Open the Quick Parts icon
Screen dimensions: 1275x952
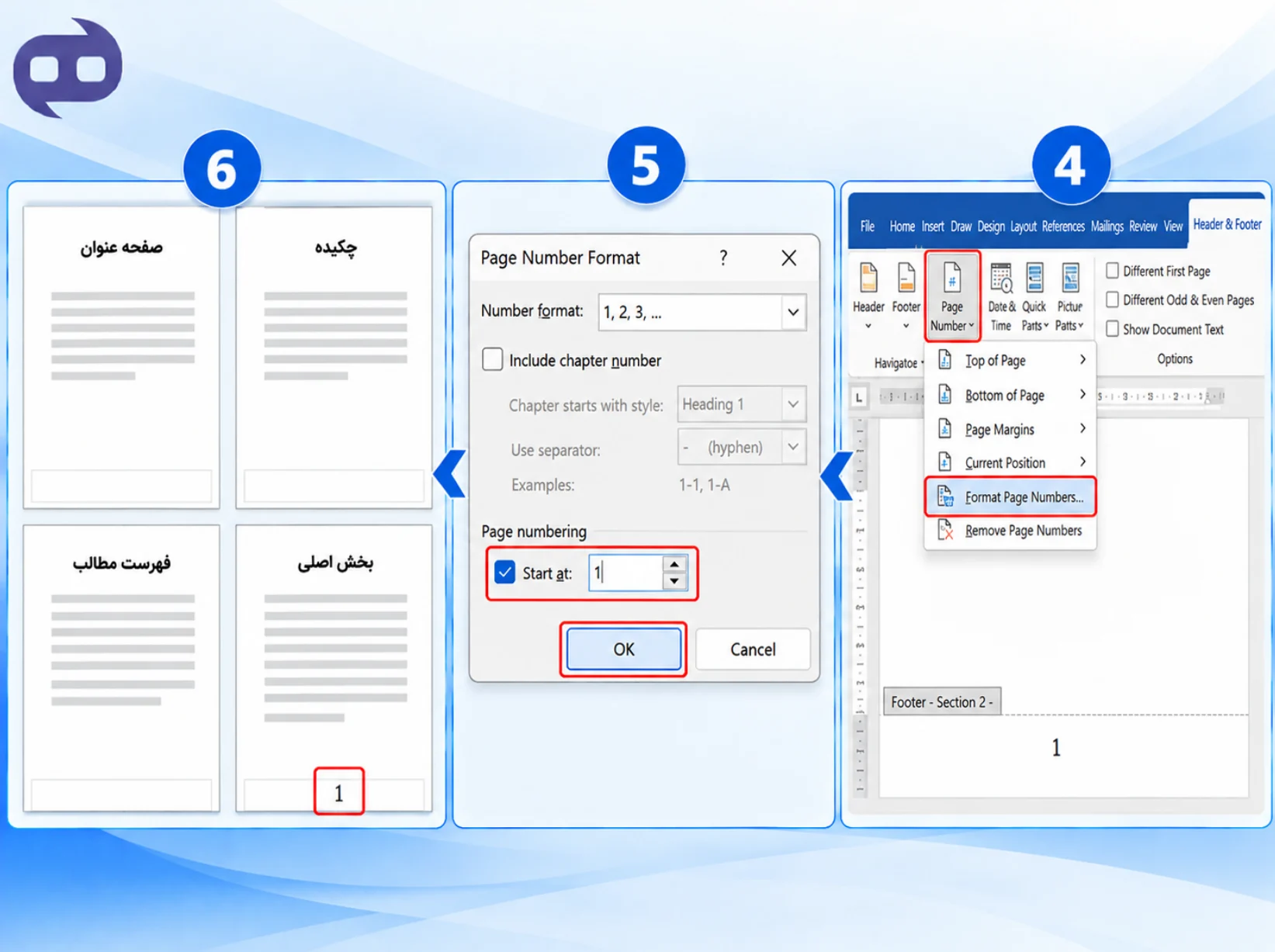(x=1034, y=296)
